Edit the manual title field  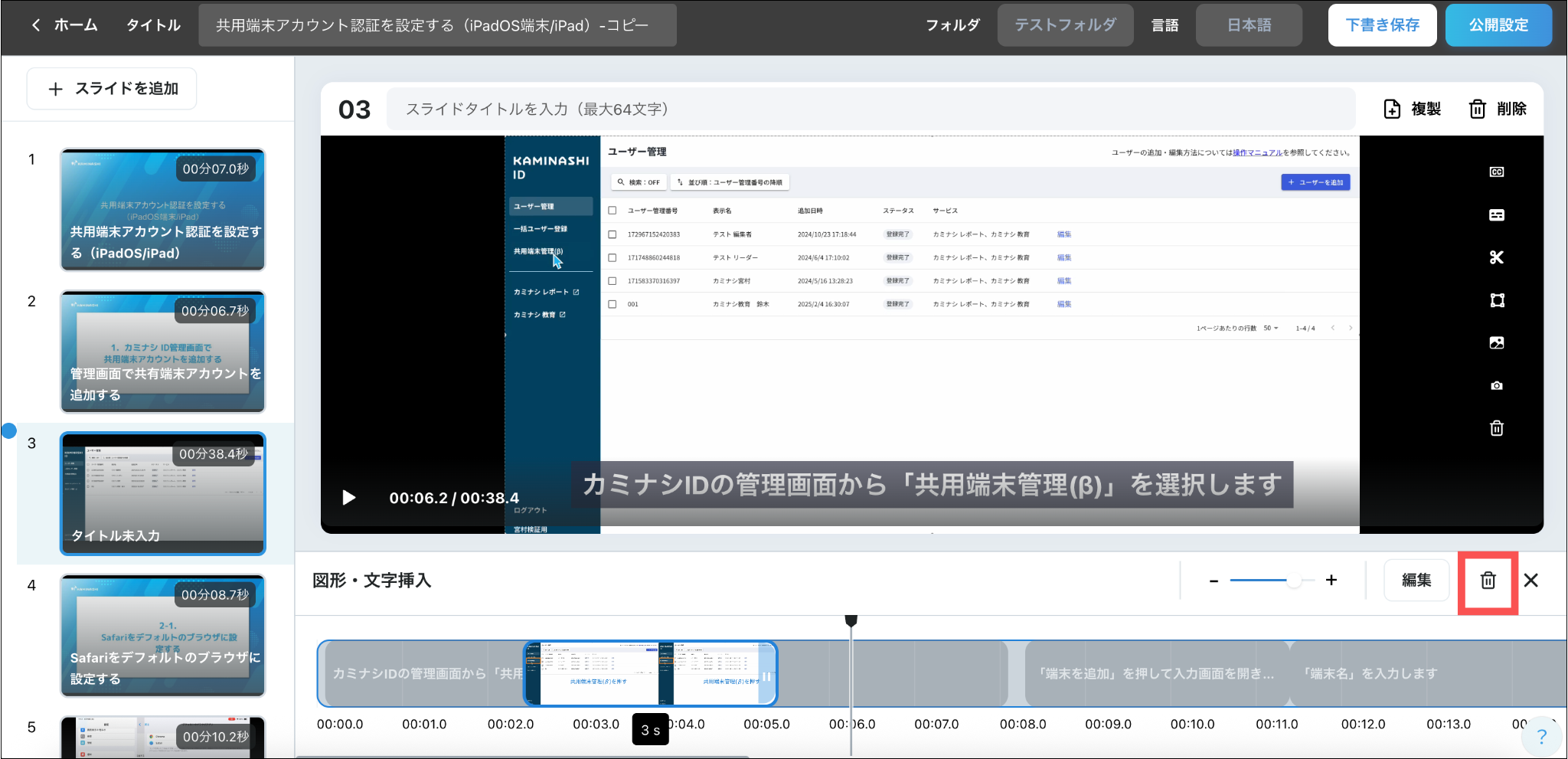click(x=437, y=25)
